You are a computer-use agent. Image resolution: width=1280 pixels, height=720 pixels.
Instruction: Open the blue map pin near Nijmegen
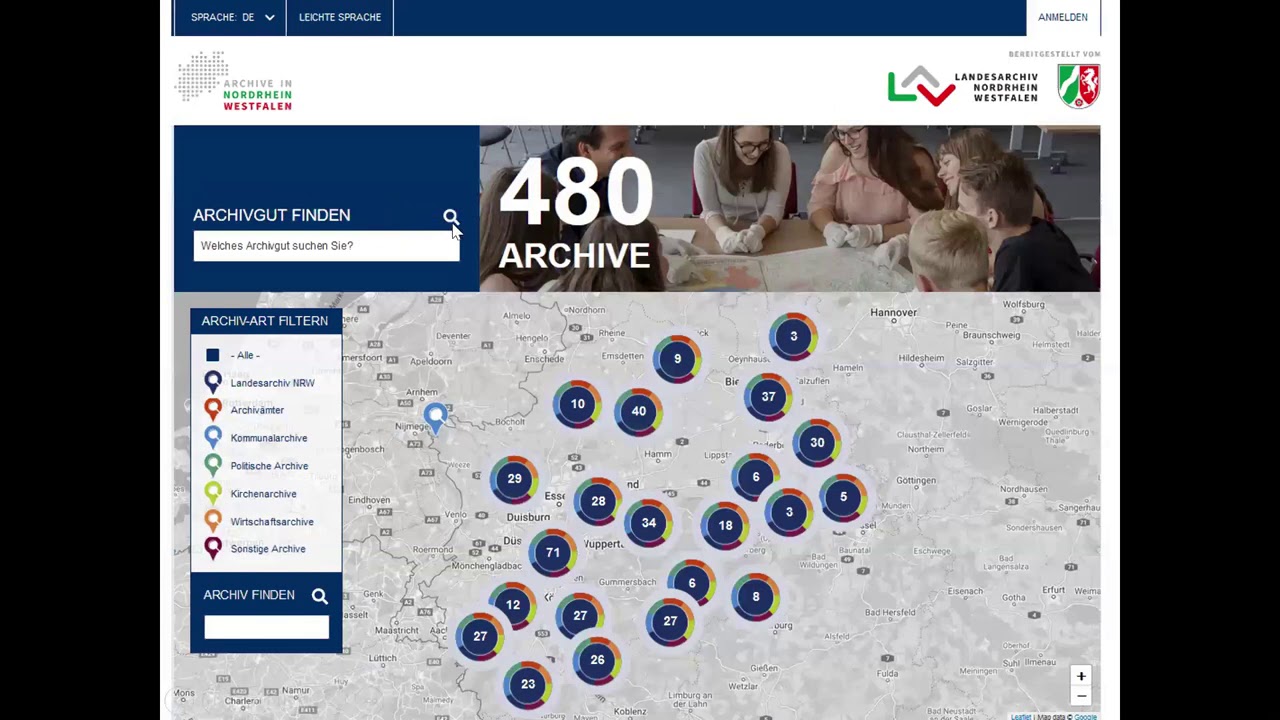(x=435, y=417)
